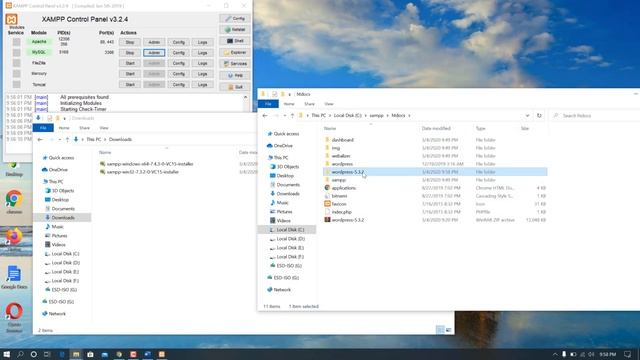Launch Shell from XAMPP Control Panel
Viewport: 640px width, 360px height.
[x=235, y=41]
